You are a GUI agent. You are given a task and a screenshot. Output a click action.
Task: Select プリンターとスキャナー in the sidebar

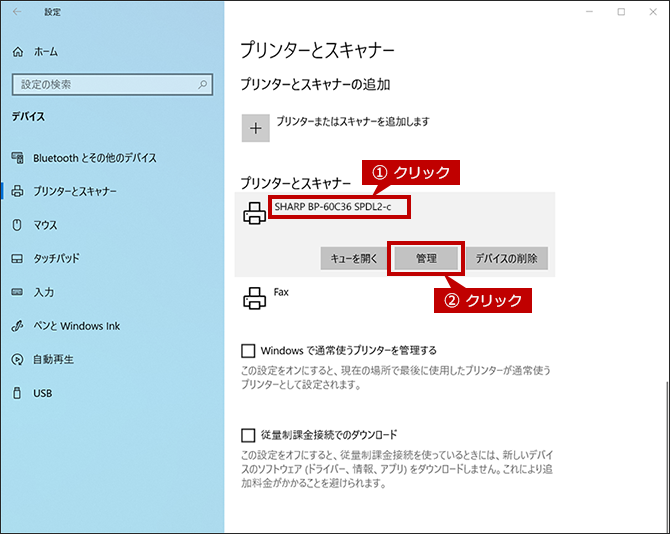tap(75, 191)
